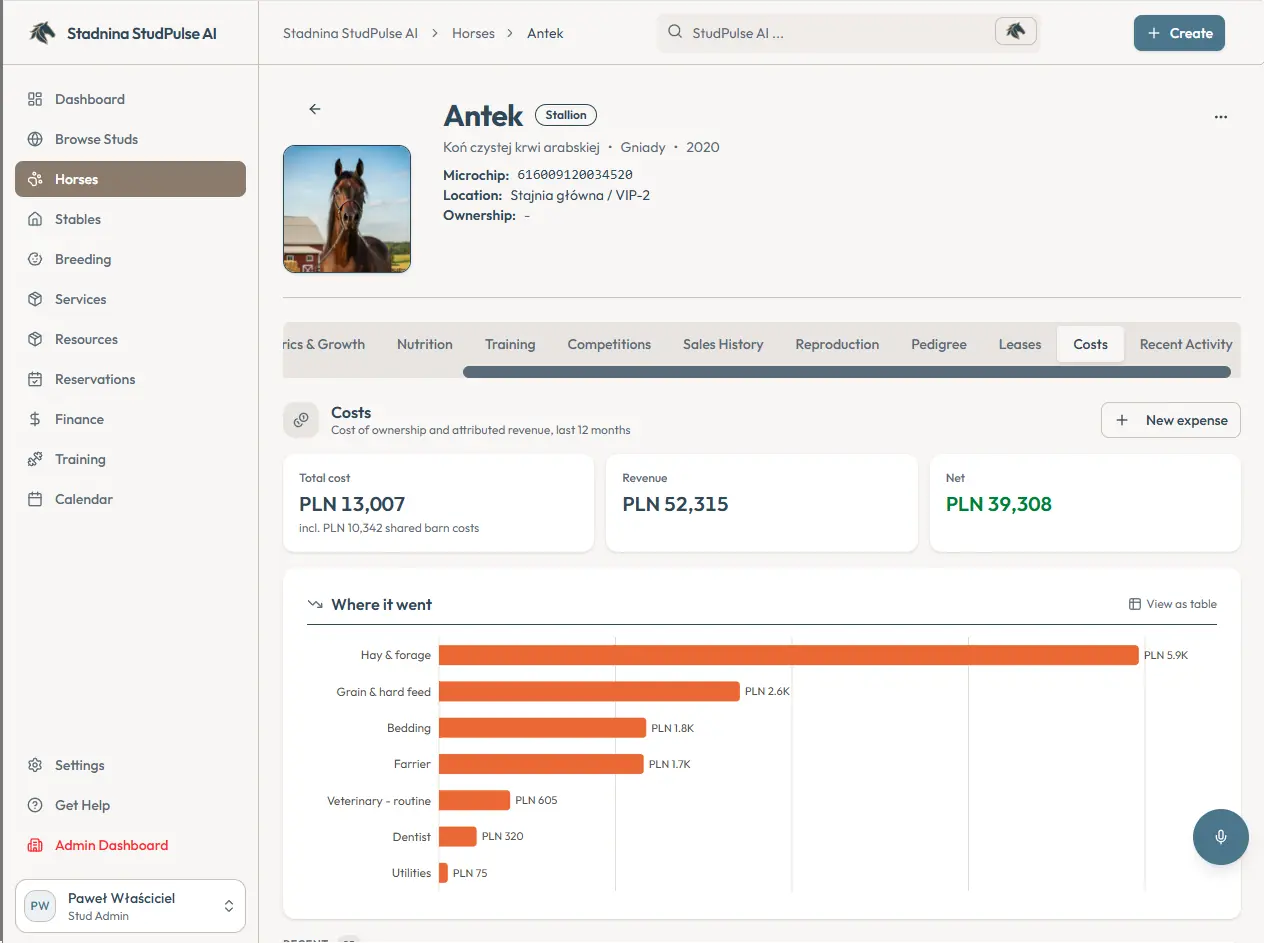Click the Breeding icon in sidebar
The width and height of the screenshot is (1264, 943).
(x=35, y=259)
